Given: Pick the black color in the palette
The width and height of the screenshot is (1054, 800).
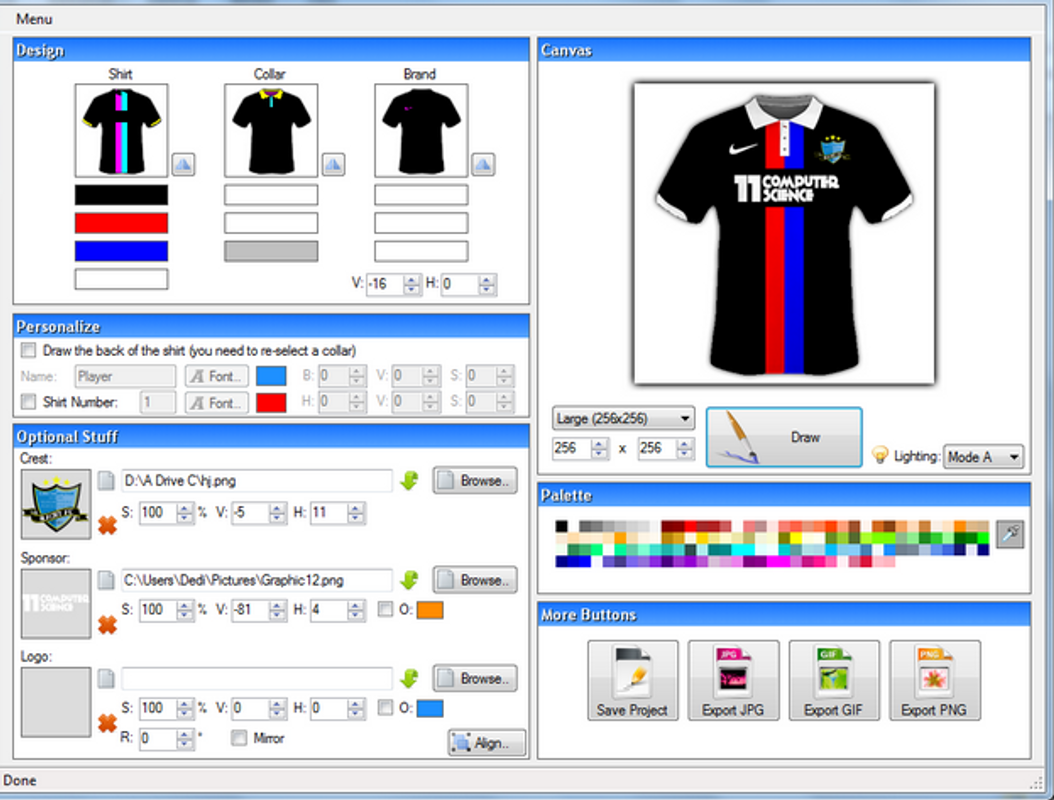Looking at the screenshot, I should (562, 526).
